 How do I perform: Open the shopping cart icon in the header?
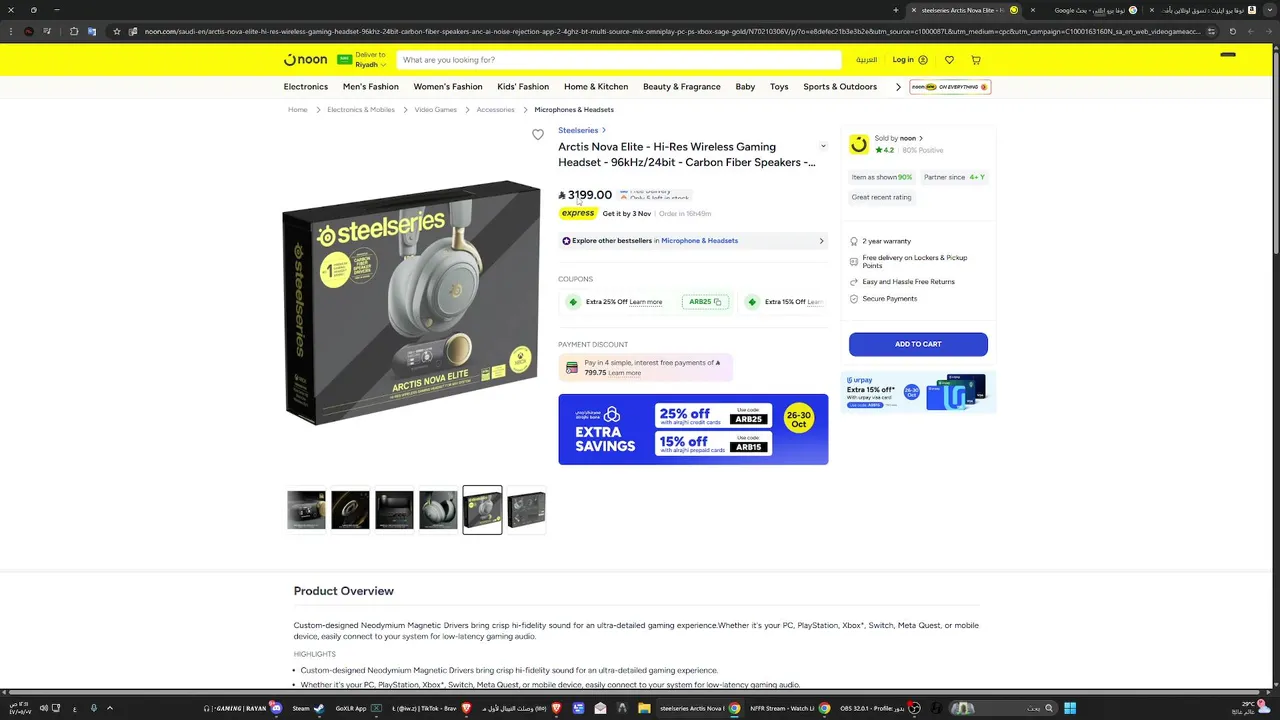tap(976, 60)
